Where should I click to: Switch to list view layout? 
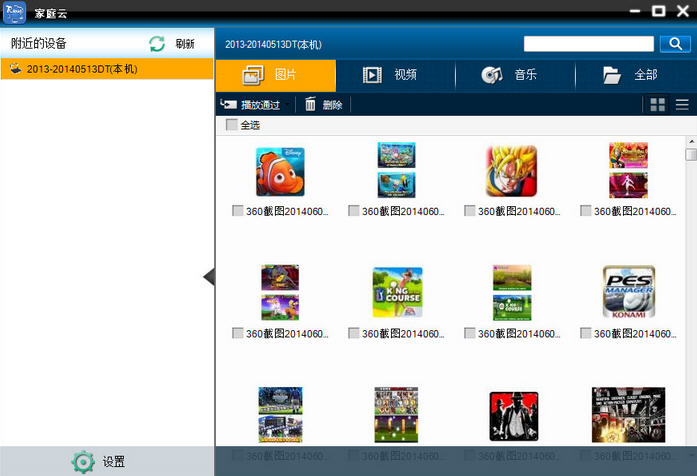pos(682,105)
